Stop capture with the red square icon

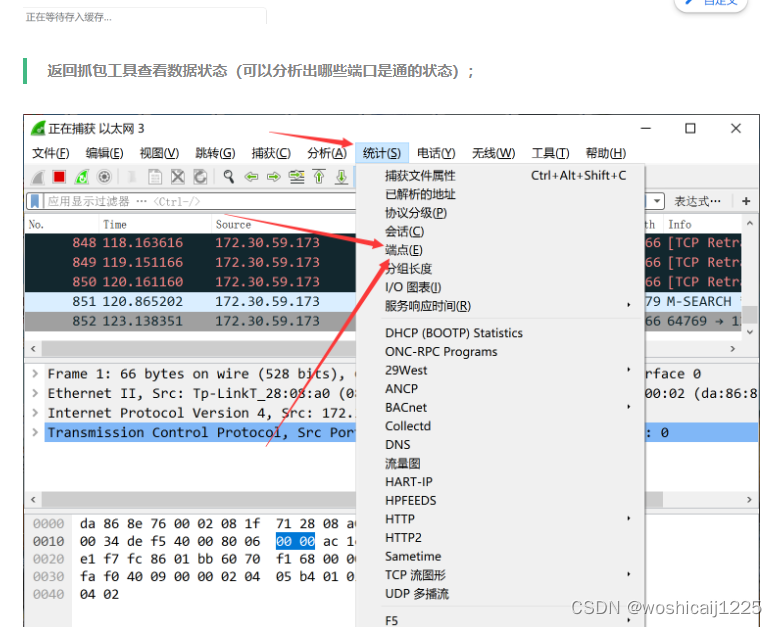pos(59,177)
